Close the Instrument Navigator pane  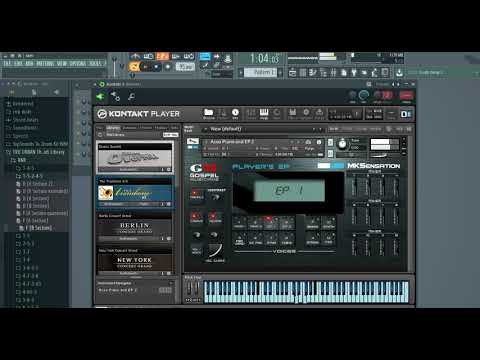171,283
